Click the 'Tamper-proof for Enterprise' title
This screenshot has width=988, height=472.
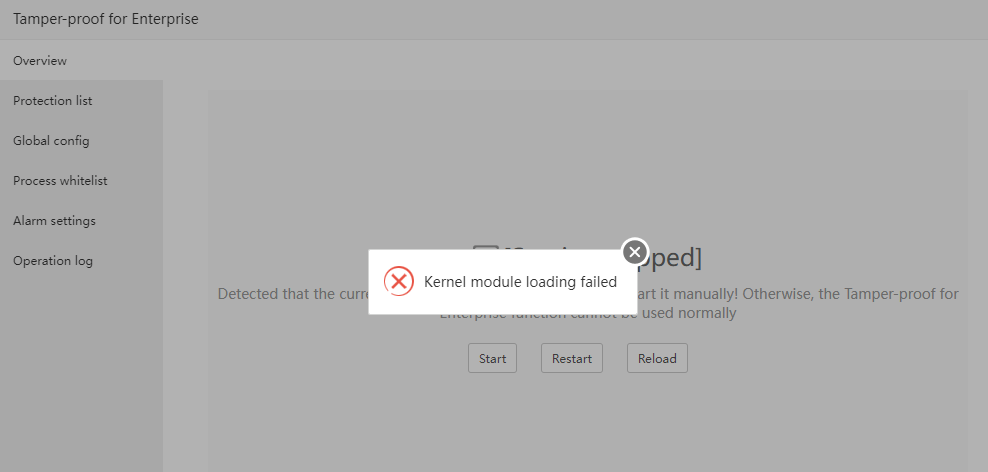[x=106, y=19]
